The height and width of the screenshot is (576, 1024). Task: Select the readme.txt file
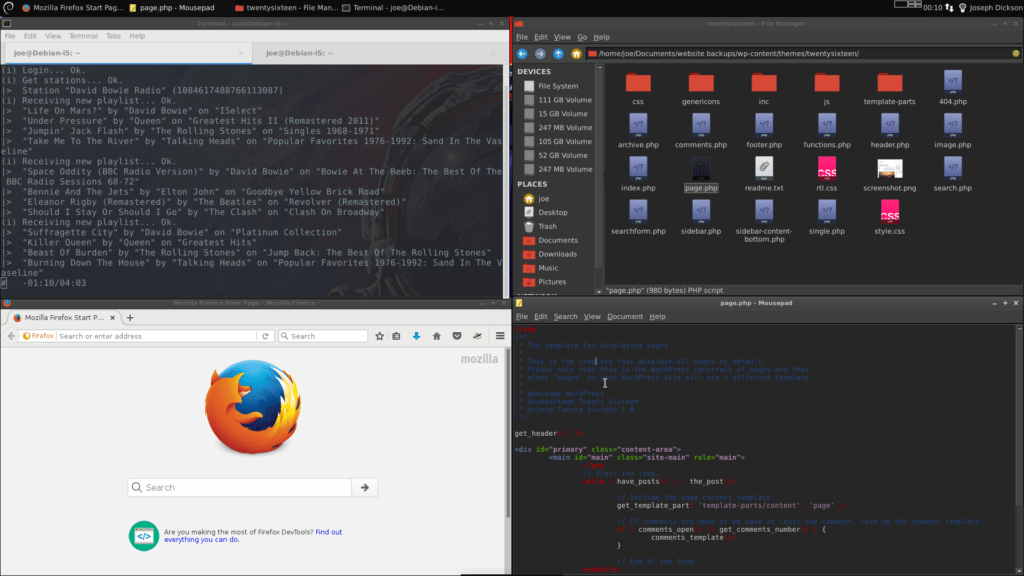click(x=763, y=174)
